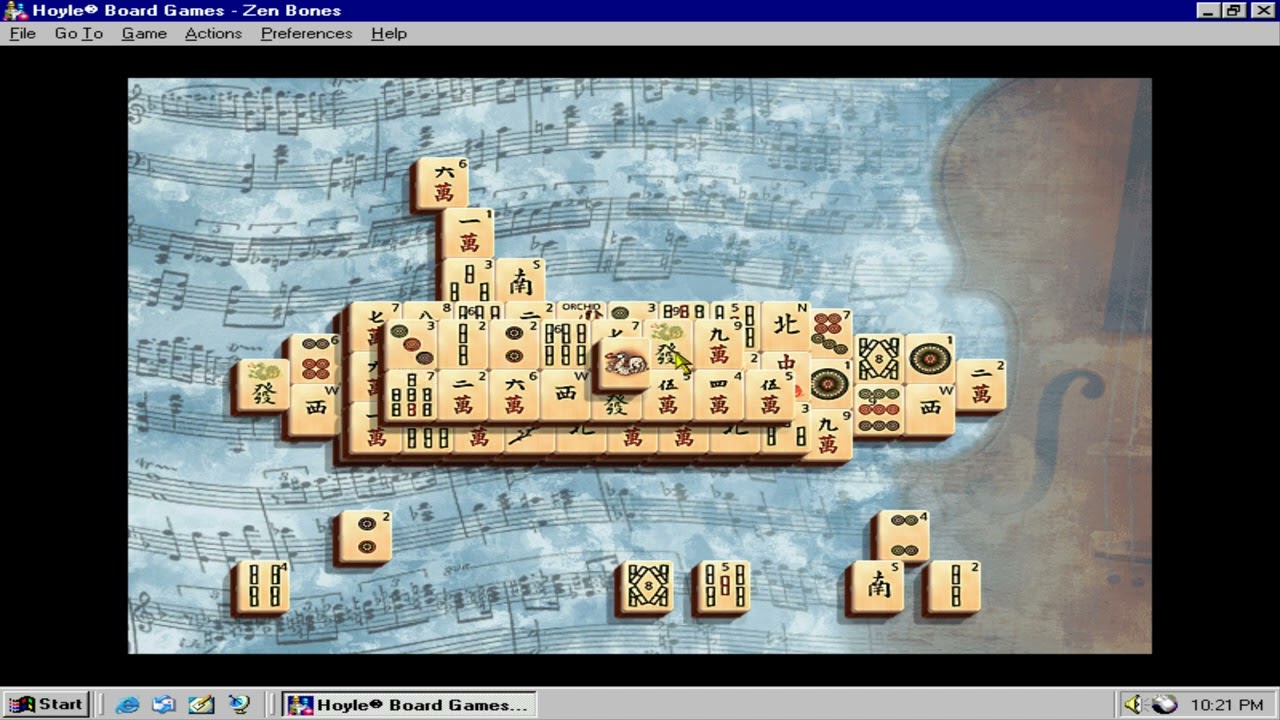Viewport: 1280px width, 720px height.
Task: Select the 7 bamboo tile on the top layer
Action: 411,395
